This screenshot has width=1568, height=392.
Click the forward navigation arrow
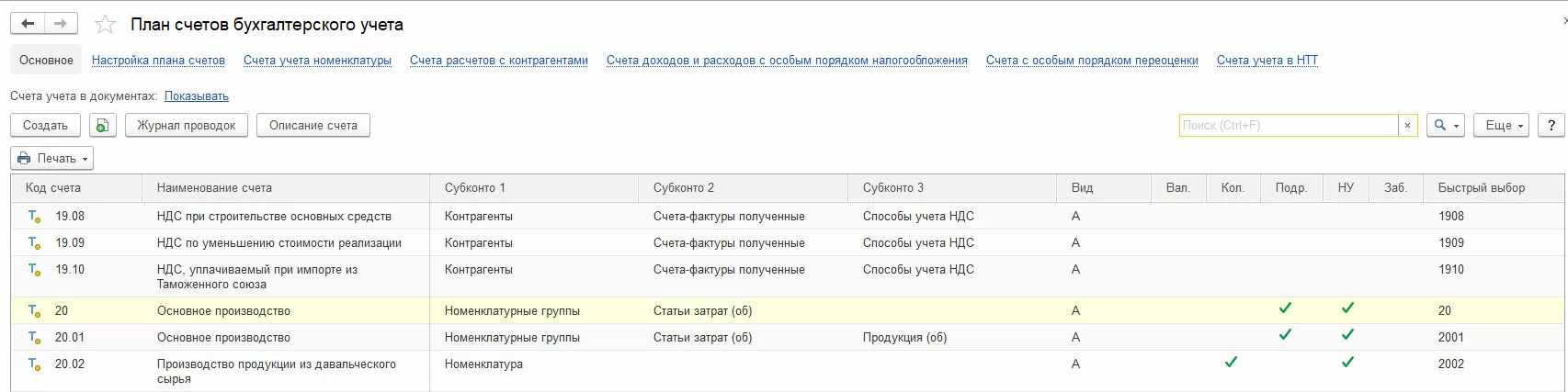point(61,24)
